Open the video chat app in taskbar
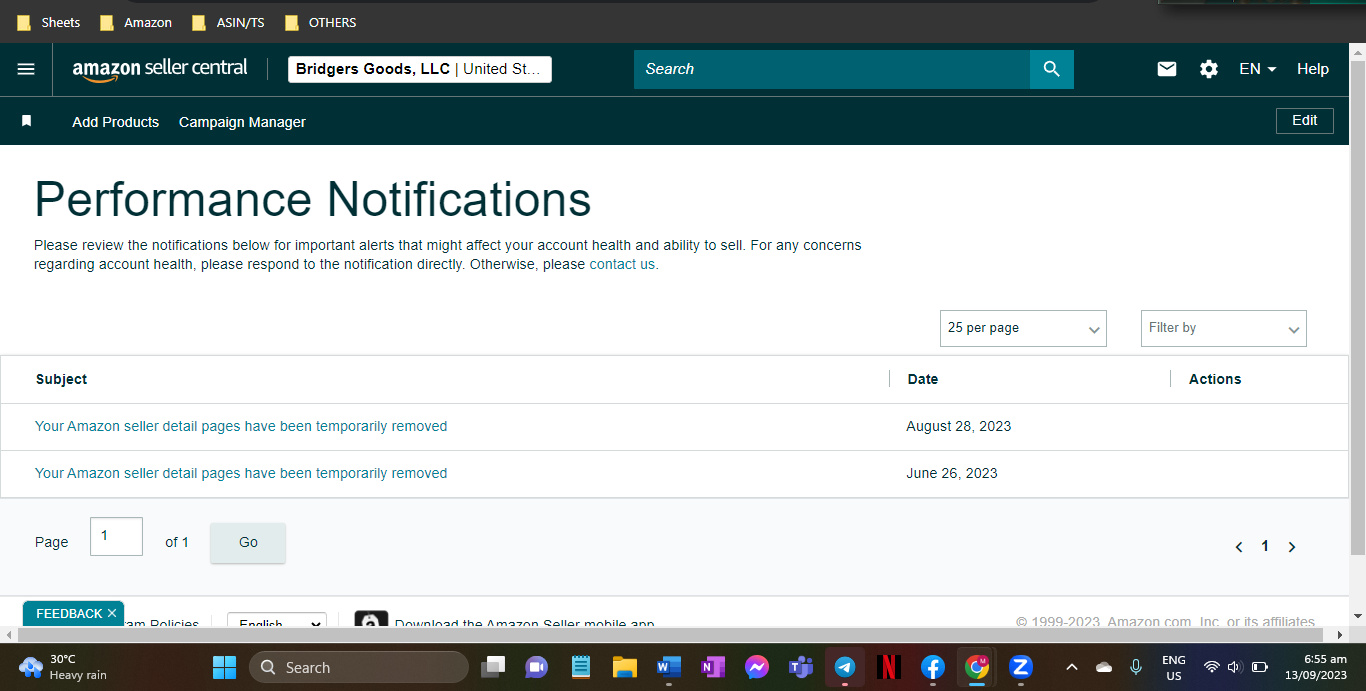Viewport: 1366px width, 691px height. [x=537, y=667]
